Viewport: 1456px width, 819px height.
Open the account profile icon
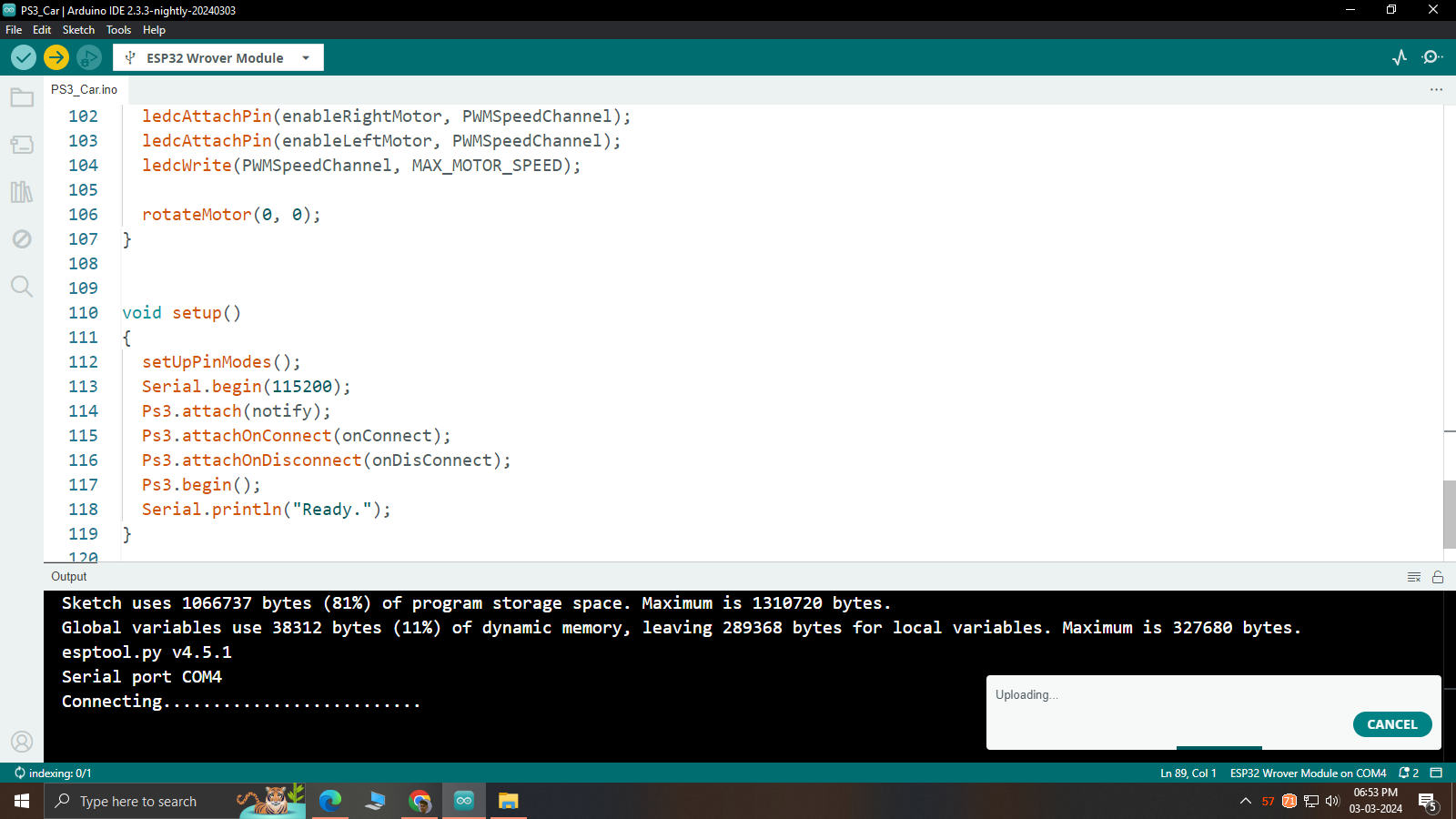pos(22,742)
